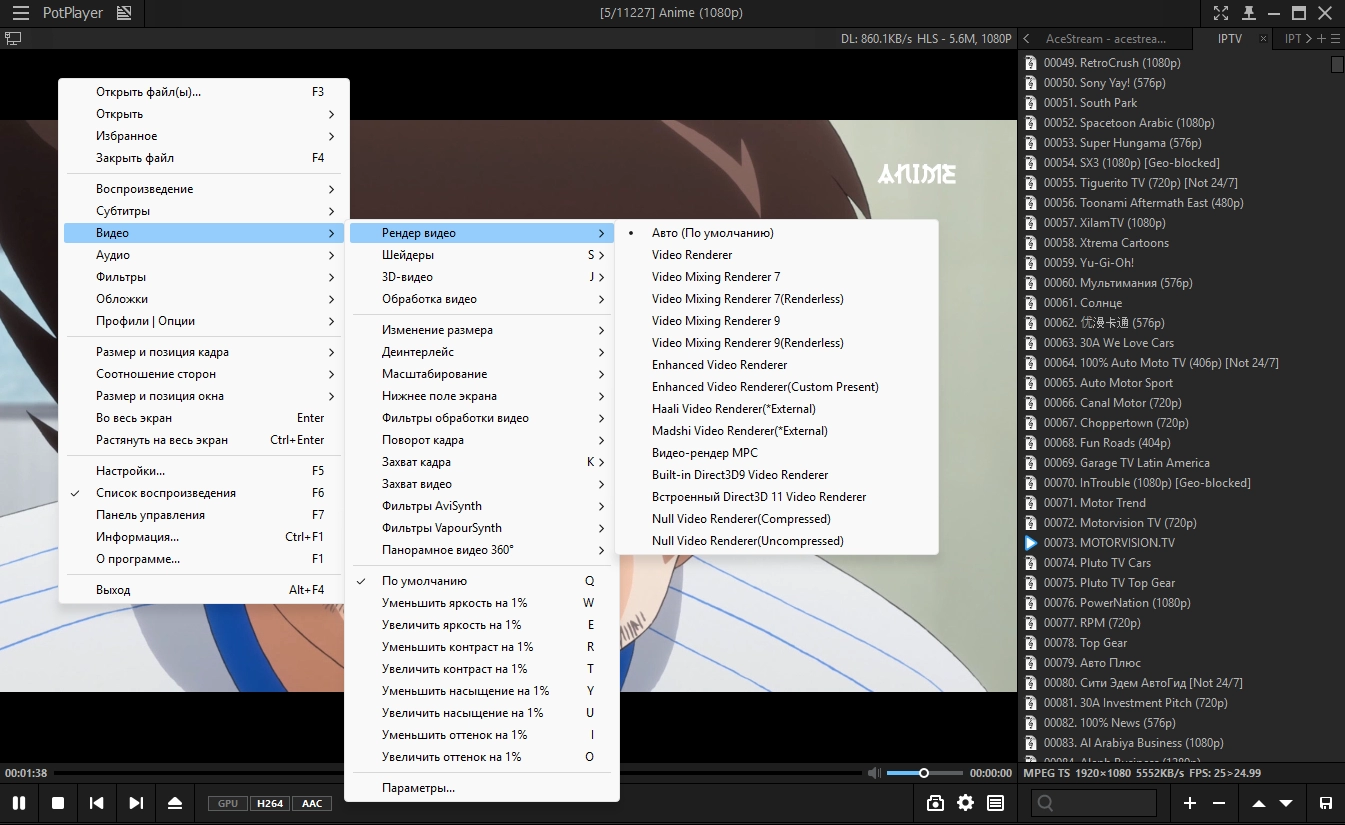The width and height of the screenshot is (1345, 825).
Task: Click the frame capture camera icon
Action: click(x=935, y=803)
